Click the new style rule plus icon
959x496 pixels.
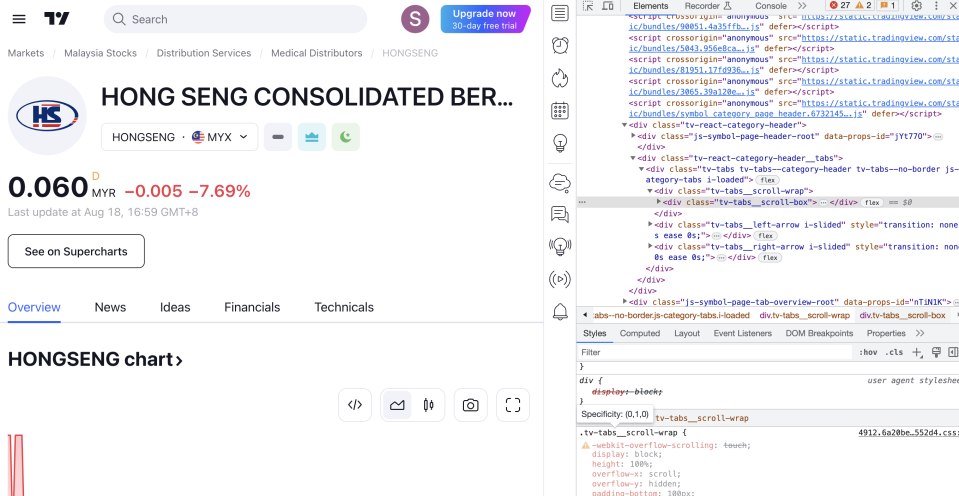917,352
